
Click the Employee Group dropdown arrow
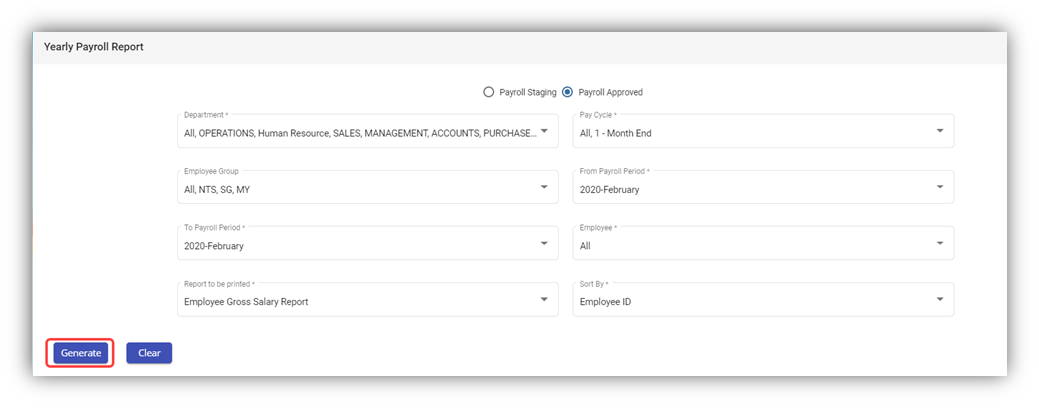544,187
